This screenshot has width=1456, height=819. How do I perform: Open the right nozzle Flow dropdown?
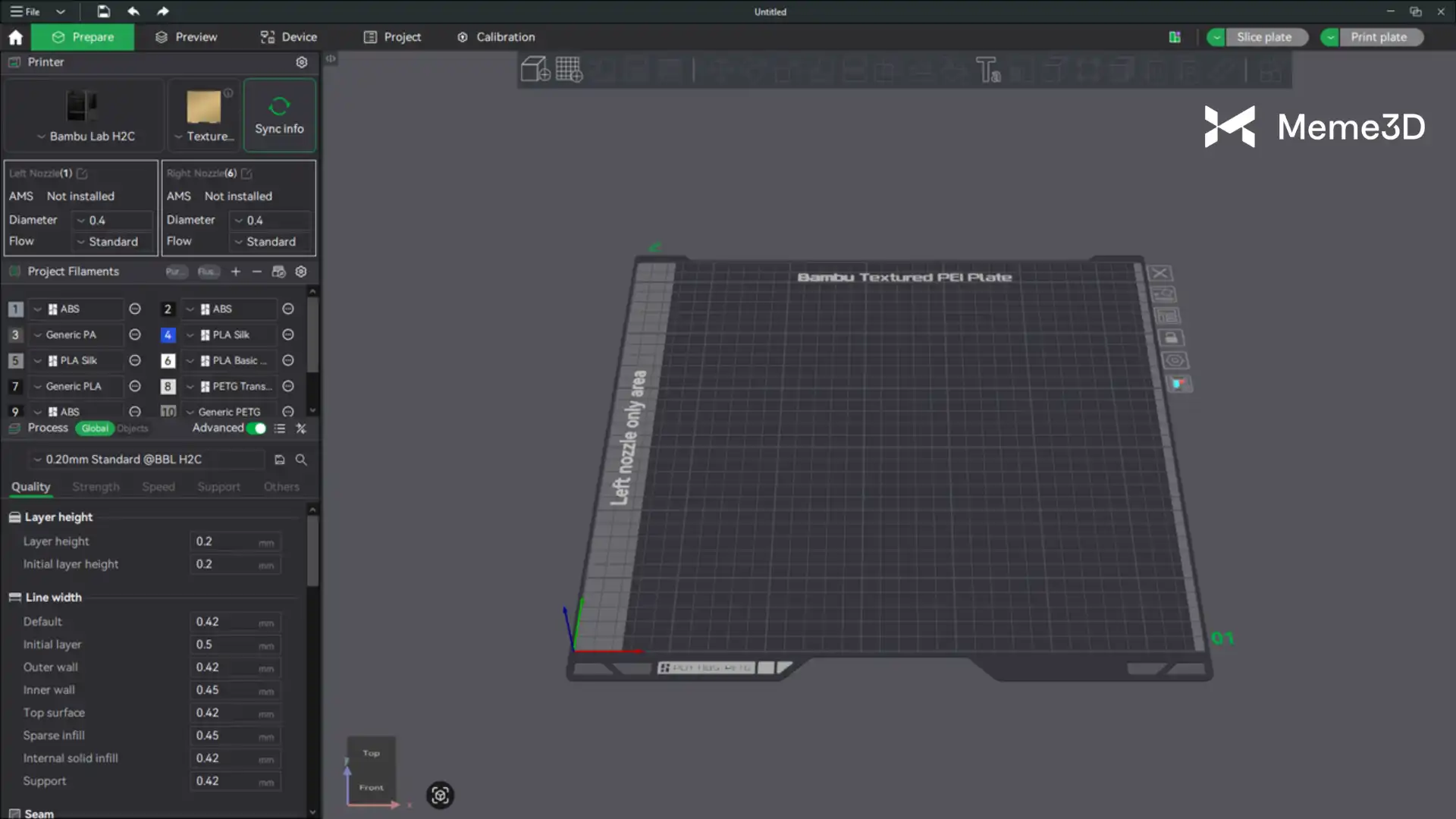(x=271, y=241)
